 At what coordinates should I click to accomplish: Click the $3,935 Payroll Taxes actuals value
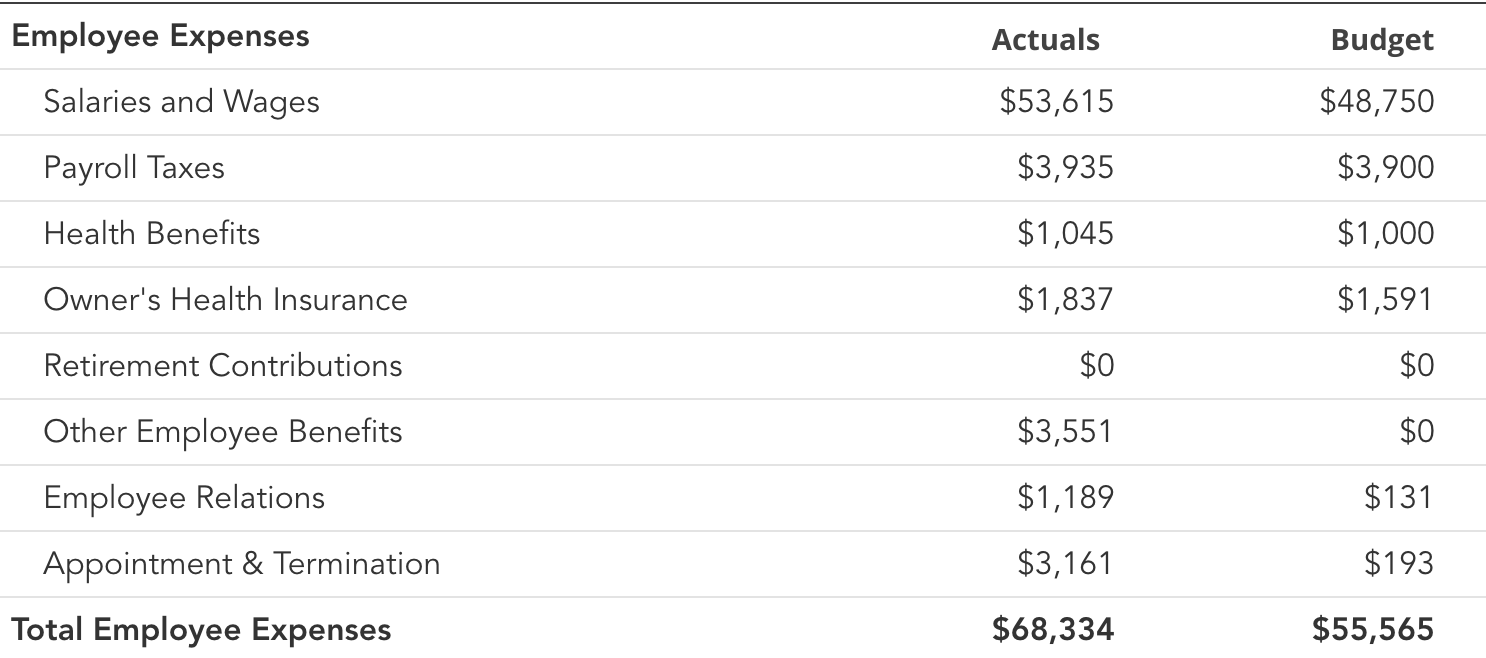1065,168
